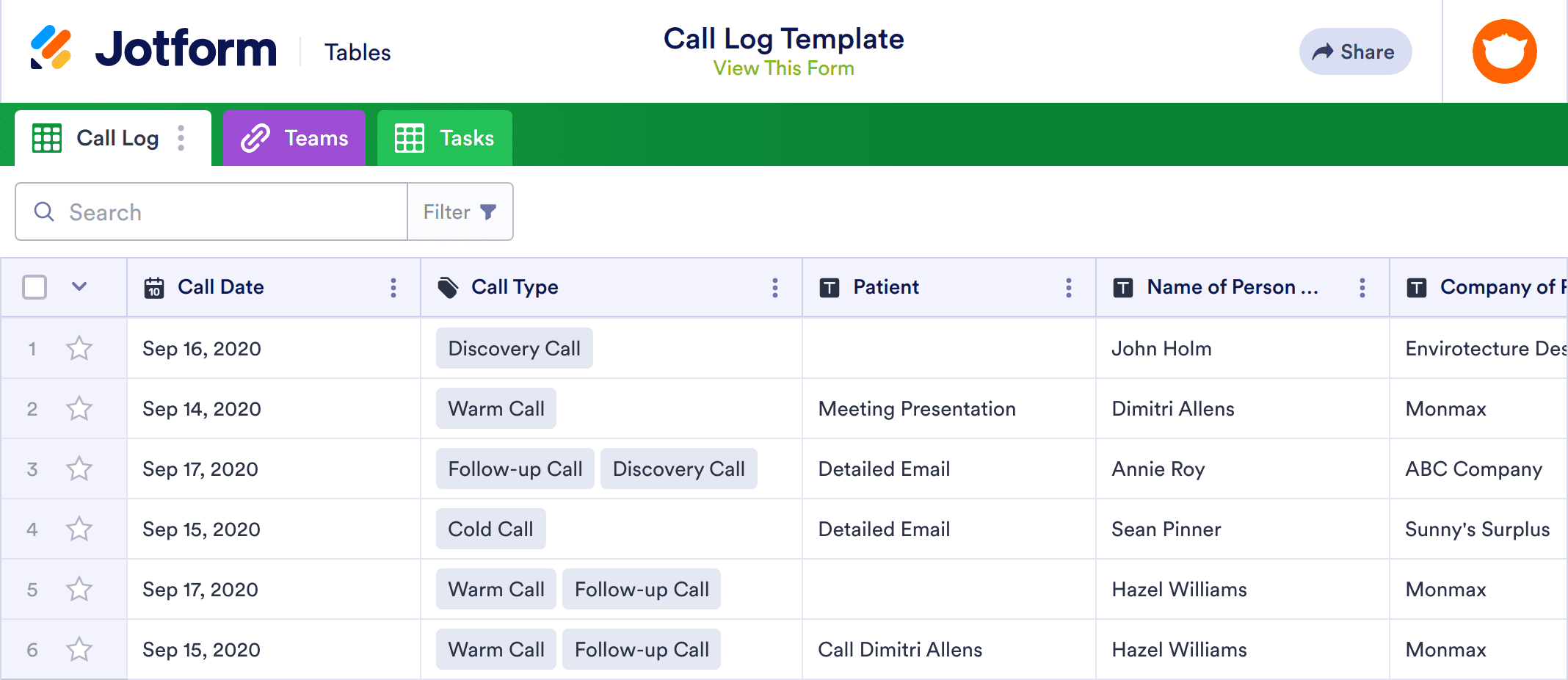1568x680 pixels.
Task: Select the checkbox in the table header
Action: [x=35, y=287]
